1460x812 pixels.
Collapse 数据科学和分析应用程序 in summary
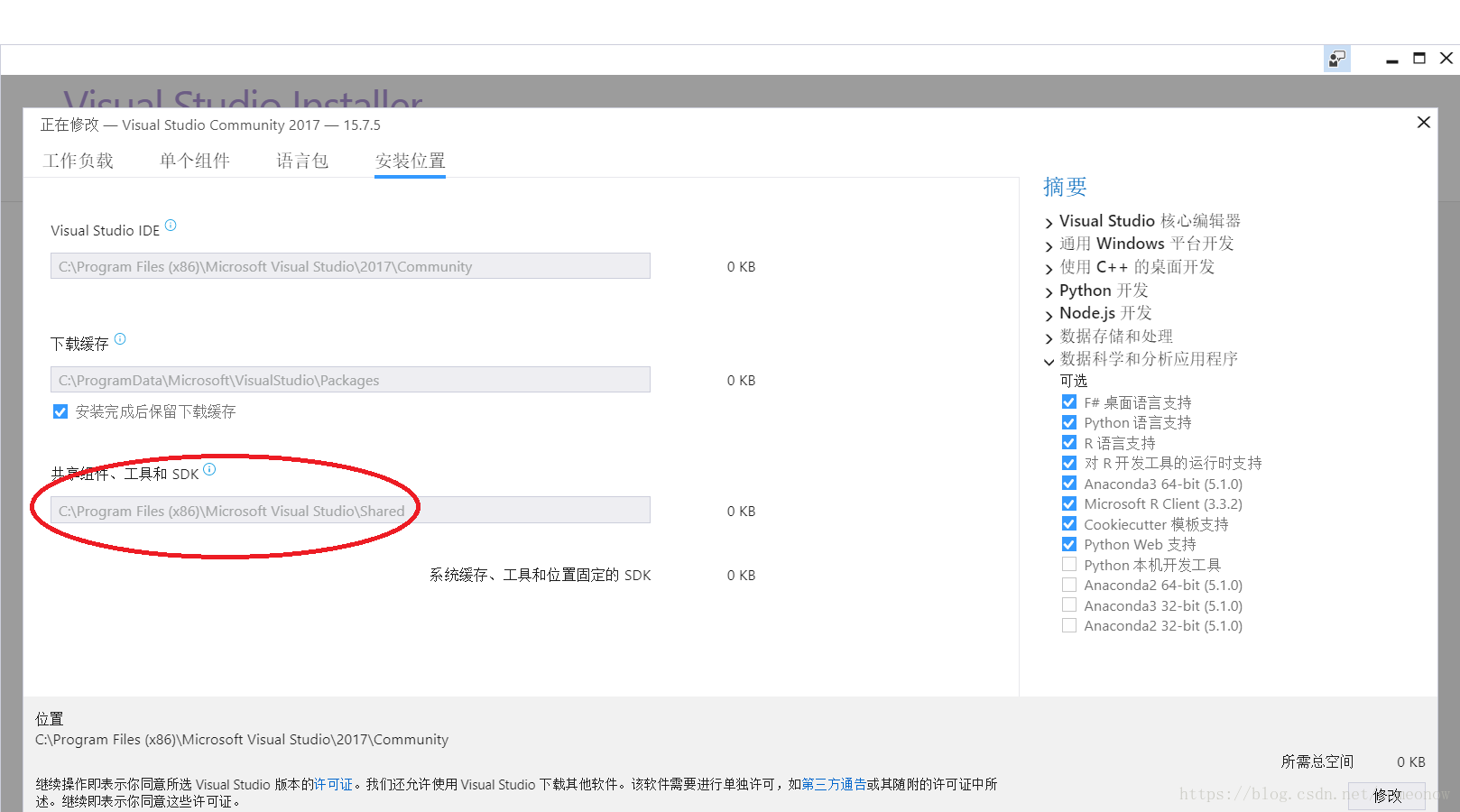pos(1049,361)
